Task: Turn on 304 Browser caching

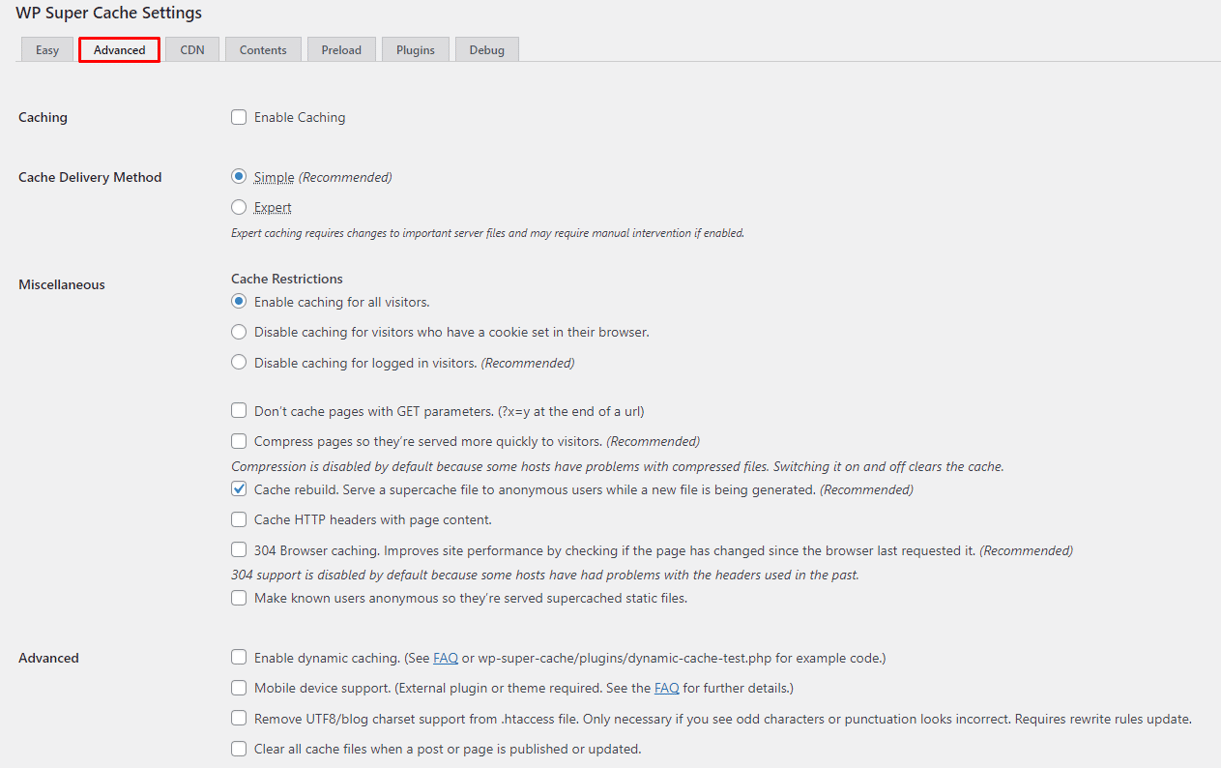Action: 238,549
